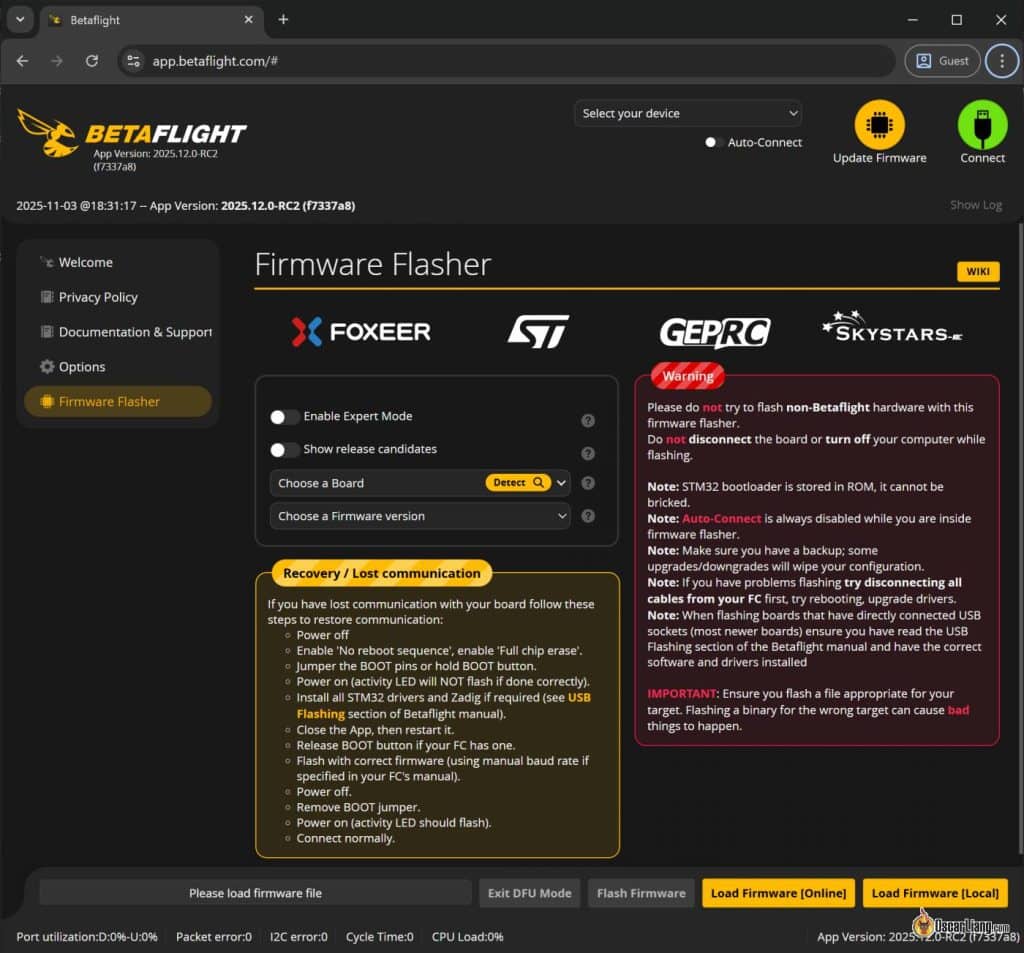This screenshot has width=1024, height=953.
Task: Click Load Firmware [Local] button
Action: pos(935,893)
